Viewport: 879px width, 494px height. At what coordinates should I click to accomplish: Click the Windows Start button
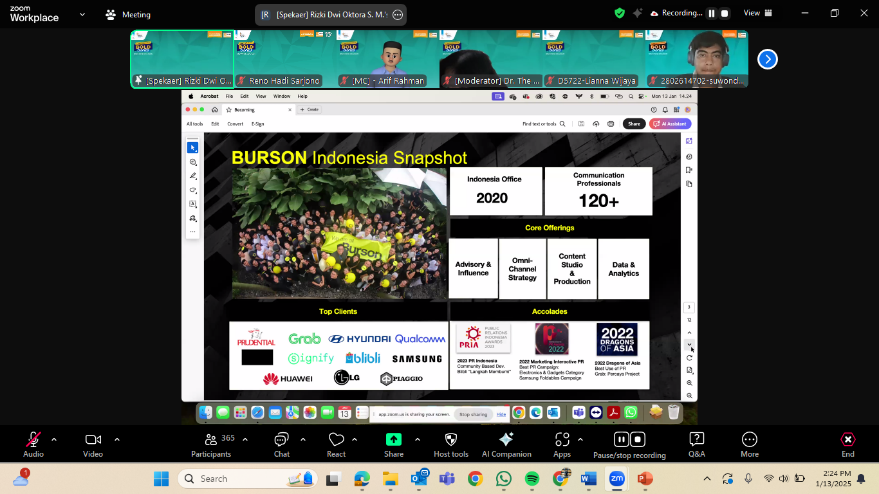click(161, 478)
